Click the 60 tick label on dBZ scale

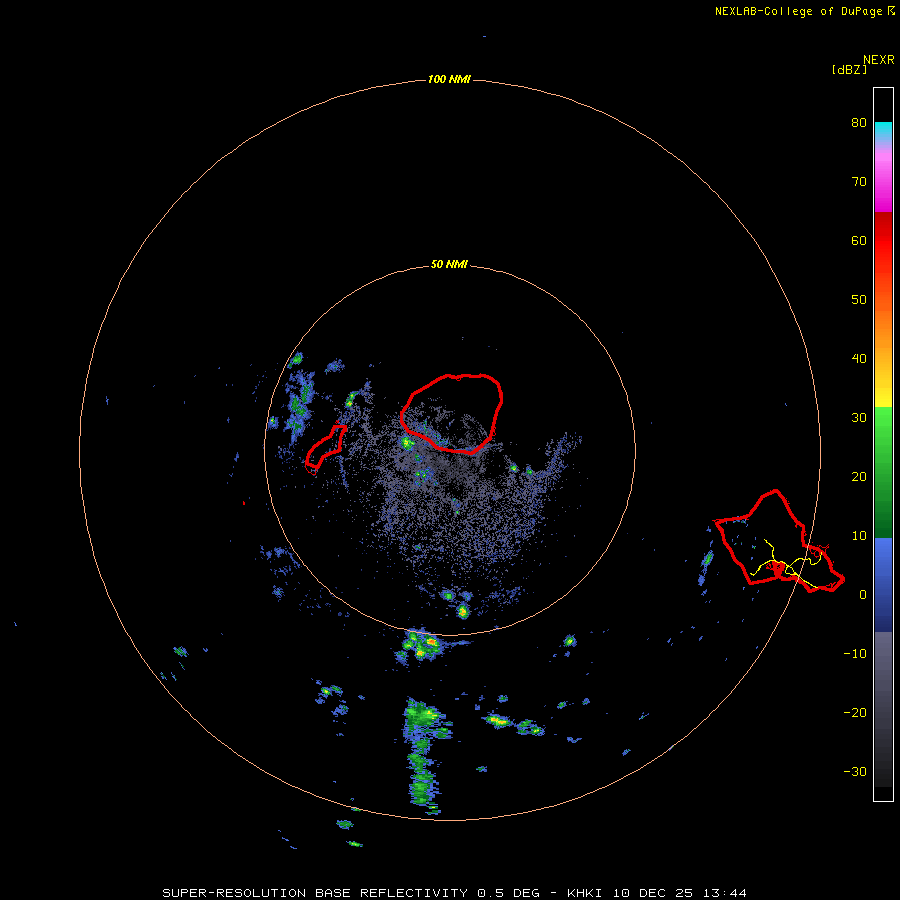pyautogui.click(x=859, y=240)
